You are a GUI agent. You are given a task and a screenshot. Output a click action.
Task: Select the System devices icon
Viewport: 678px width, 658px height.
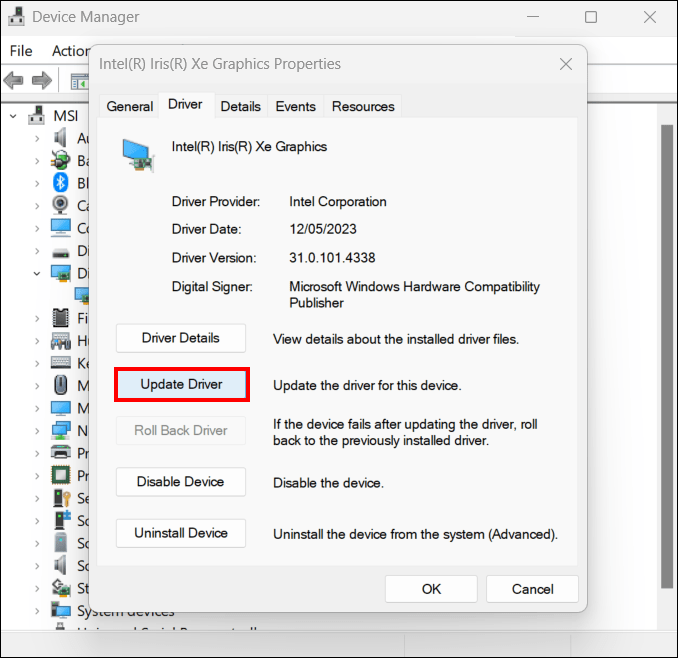pos(61,610)
